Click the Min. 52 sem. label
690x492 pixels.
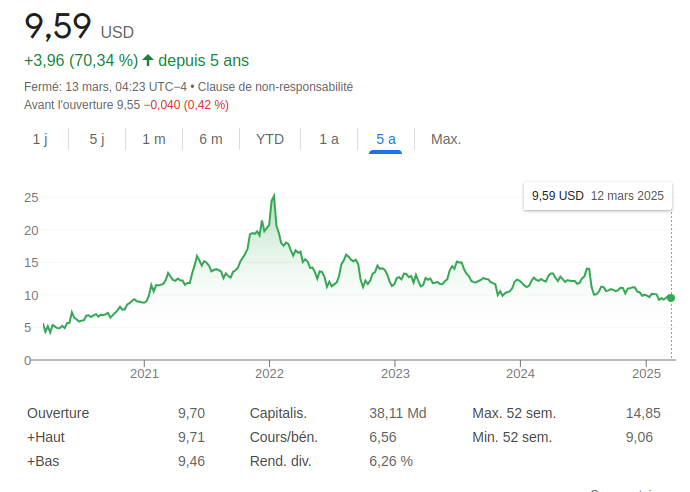click(513, 437)
